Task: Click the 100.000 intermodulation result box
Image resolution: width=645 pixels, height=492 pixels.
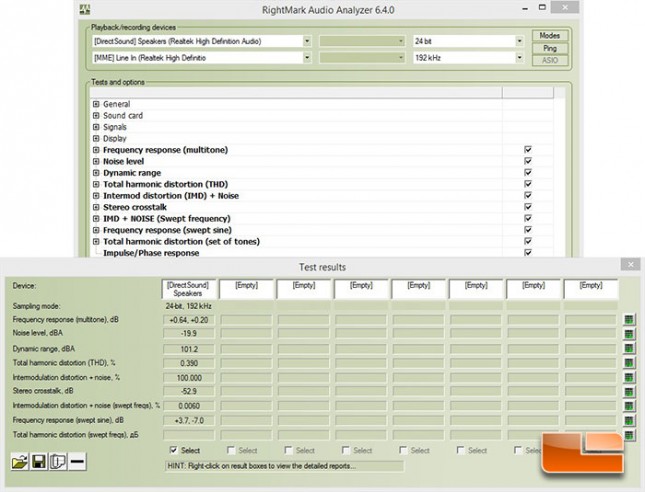Action: click(x=189, y=378)
